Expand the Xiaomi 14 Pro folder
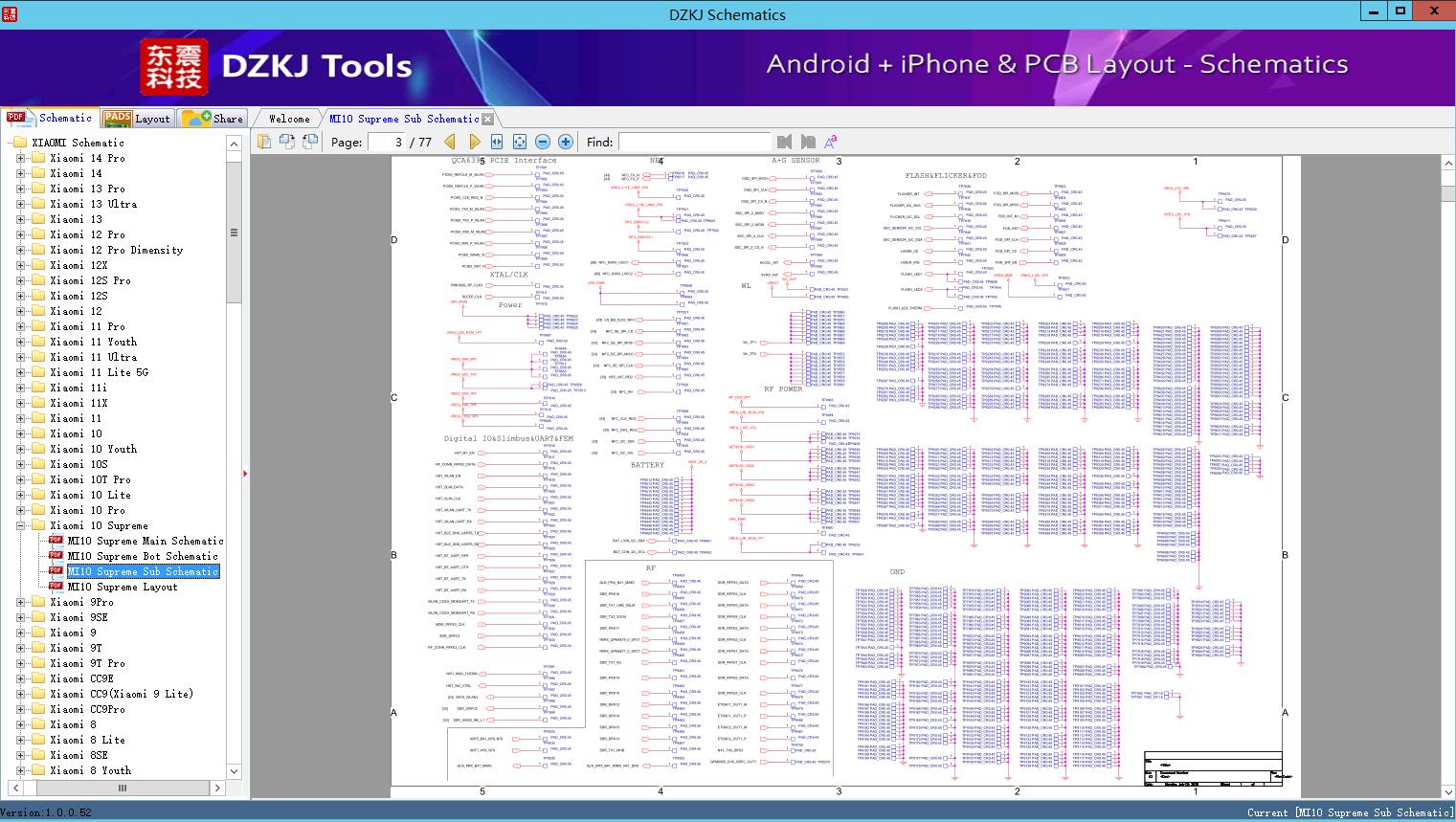Screen dimensions: 1456x822 (21, 158)
